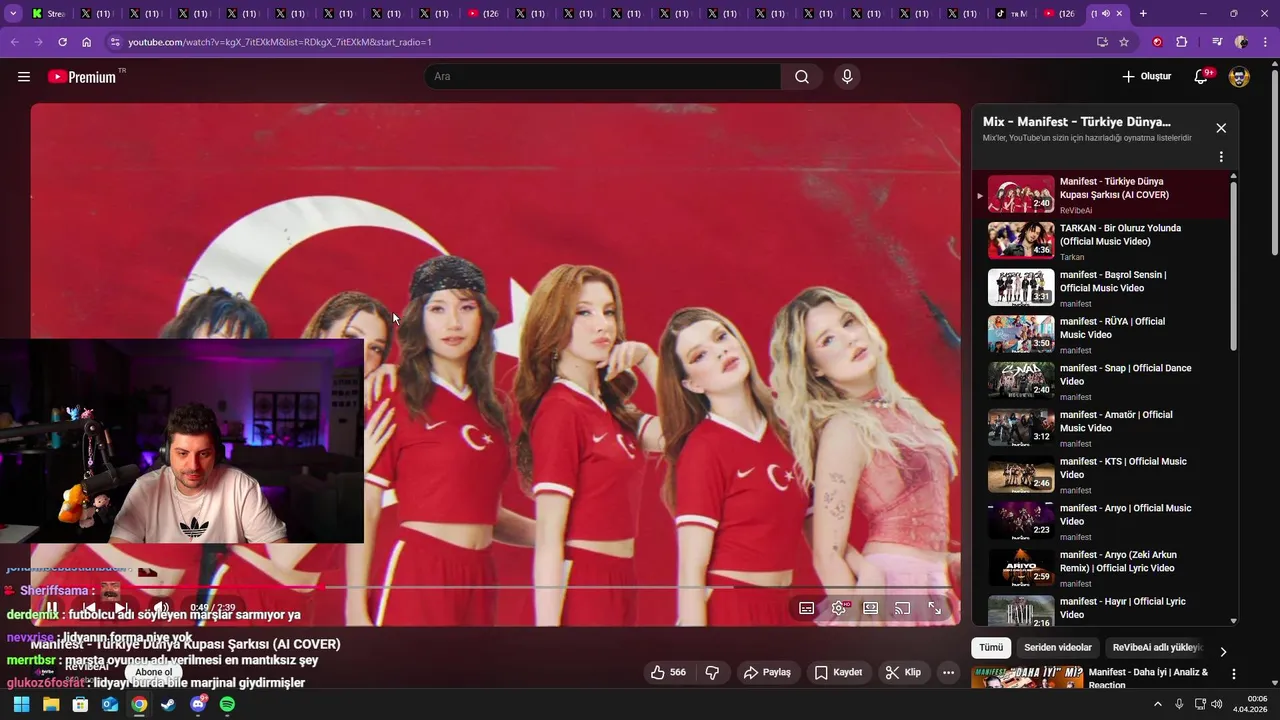This screenshot has width=1280, height=720.
Task: Open the Chrome three-dot menu
Action: click(1266, 42)
